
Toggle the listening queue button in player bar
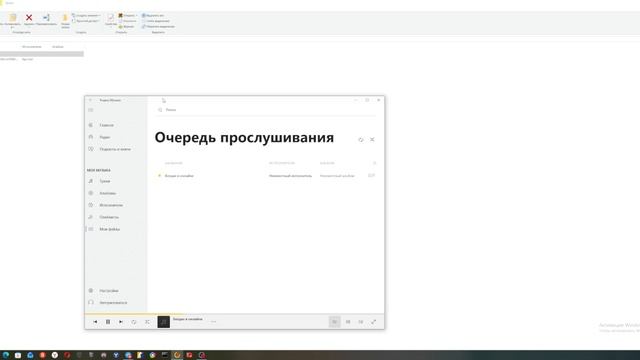point(334,322)
